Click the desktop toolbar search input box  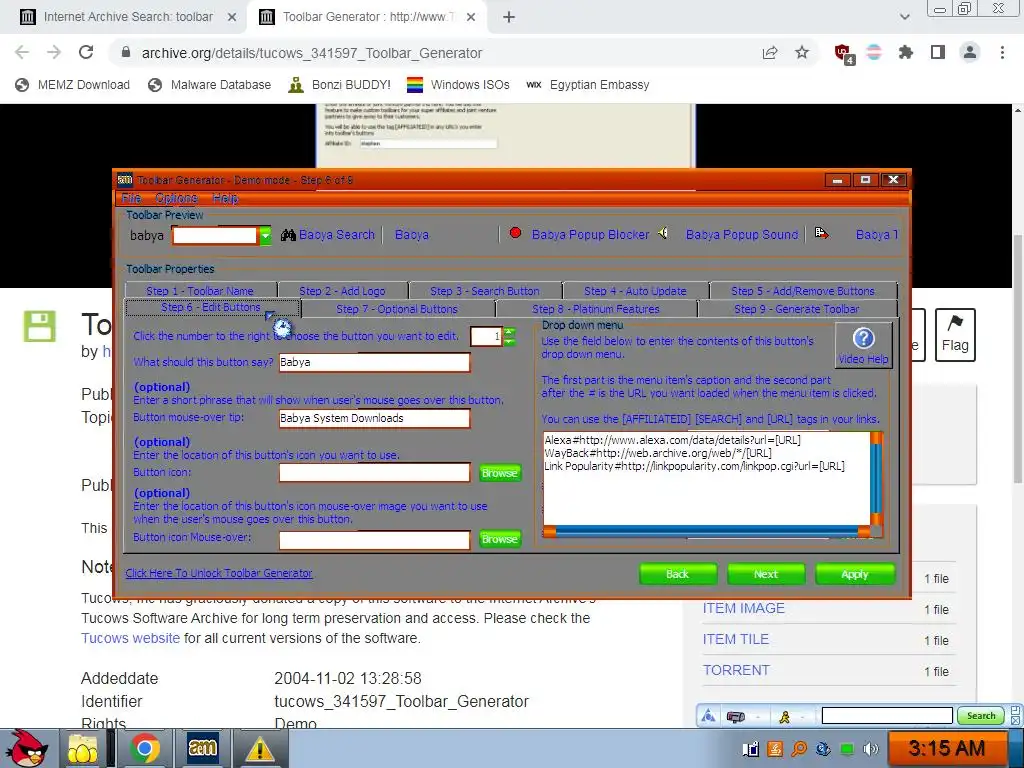(x=887, y=716)
